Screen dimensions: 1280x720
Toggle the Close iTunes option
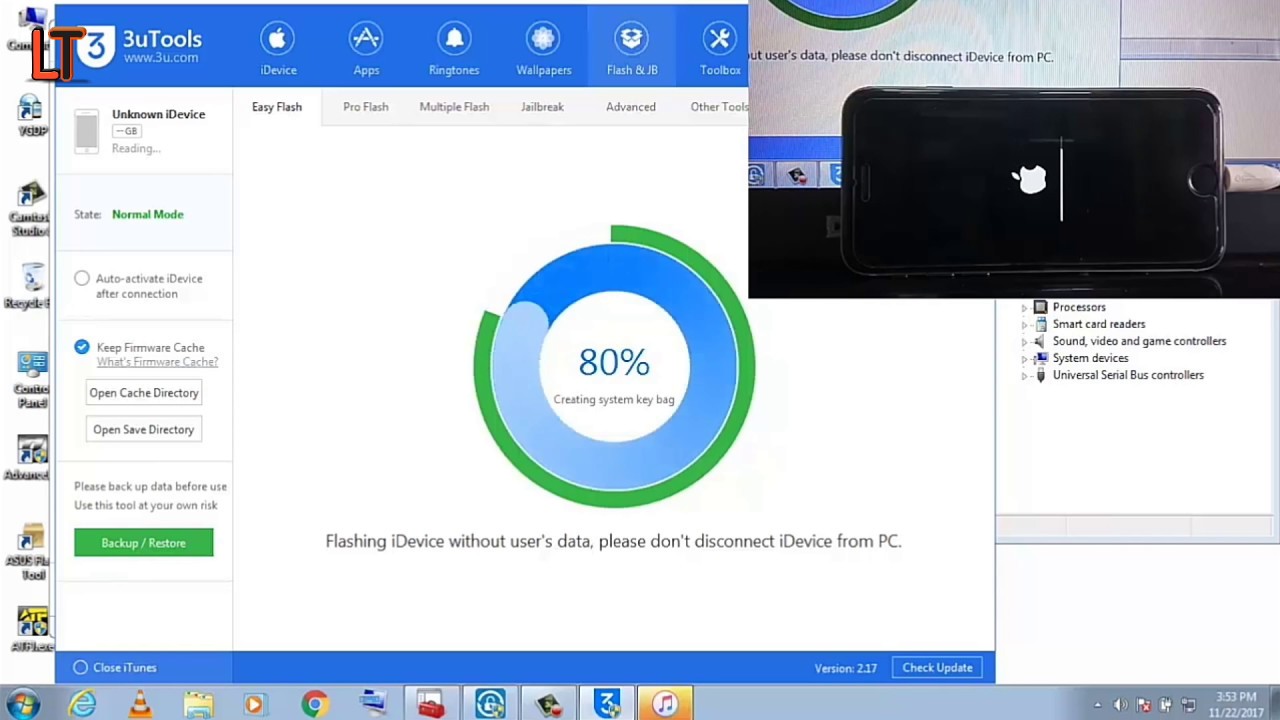(80, 667)
